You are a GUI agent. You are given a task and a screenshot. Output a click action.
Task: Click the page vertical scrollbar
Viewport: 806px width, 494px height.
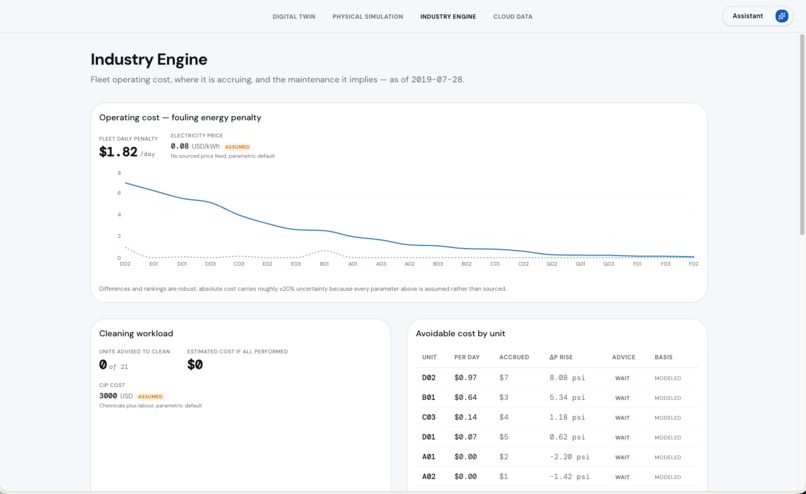pos(802,135)
